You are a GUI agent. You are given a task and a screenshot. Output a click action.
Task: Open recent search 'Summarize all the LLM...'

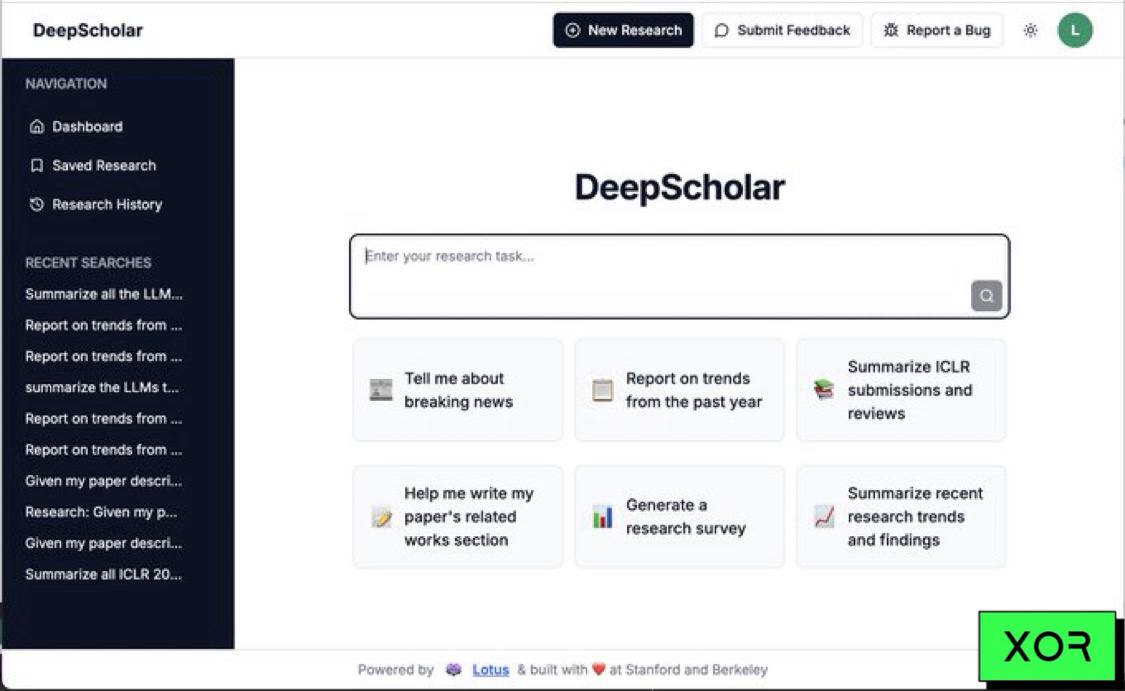click(x=104, y=294)
